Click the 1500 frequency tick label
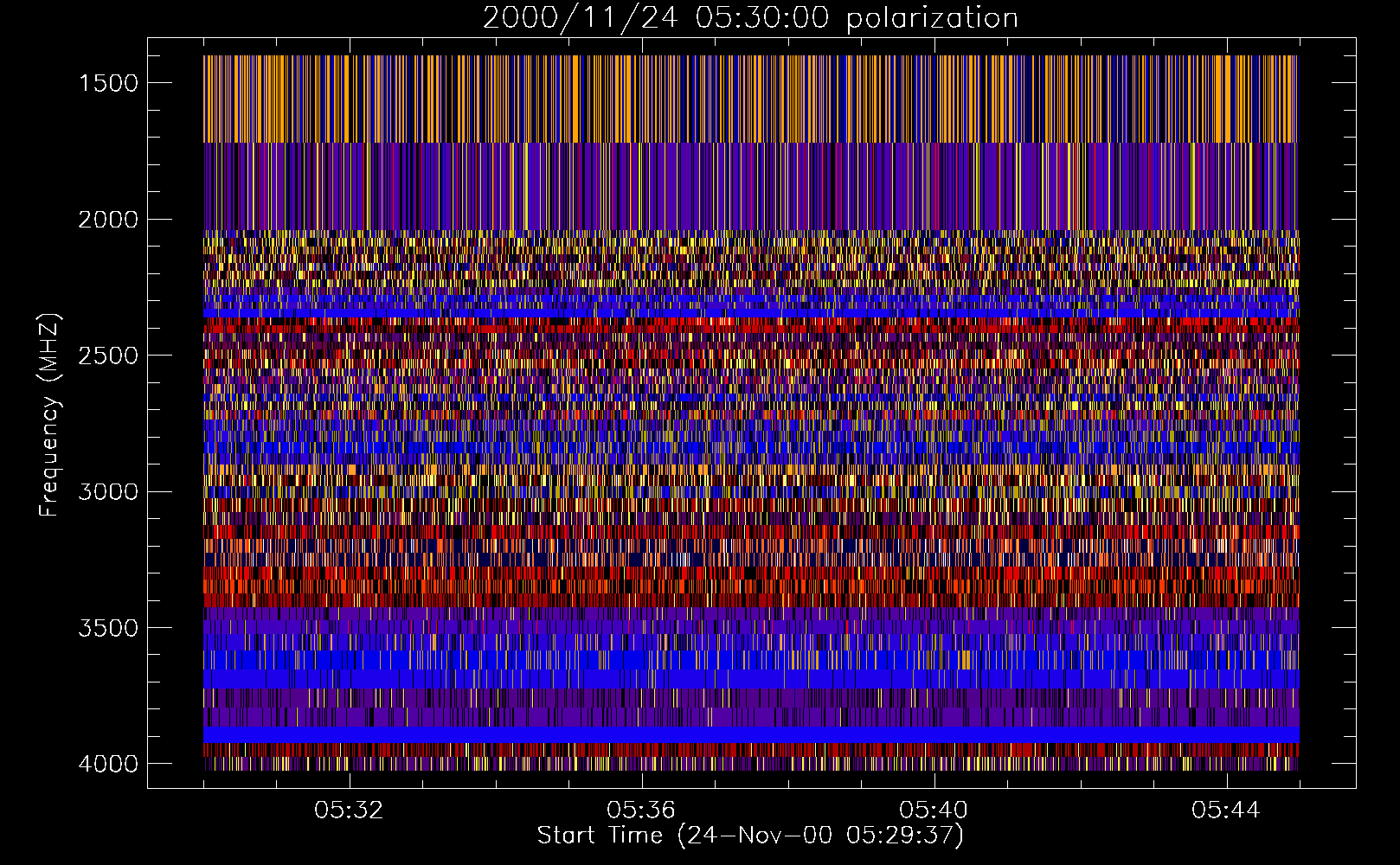The image size is (1400, 865). (108, 83)
